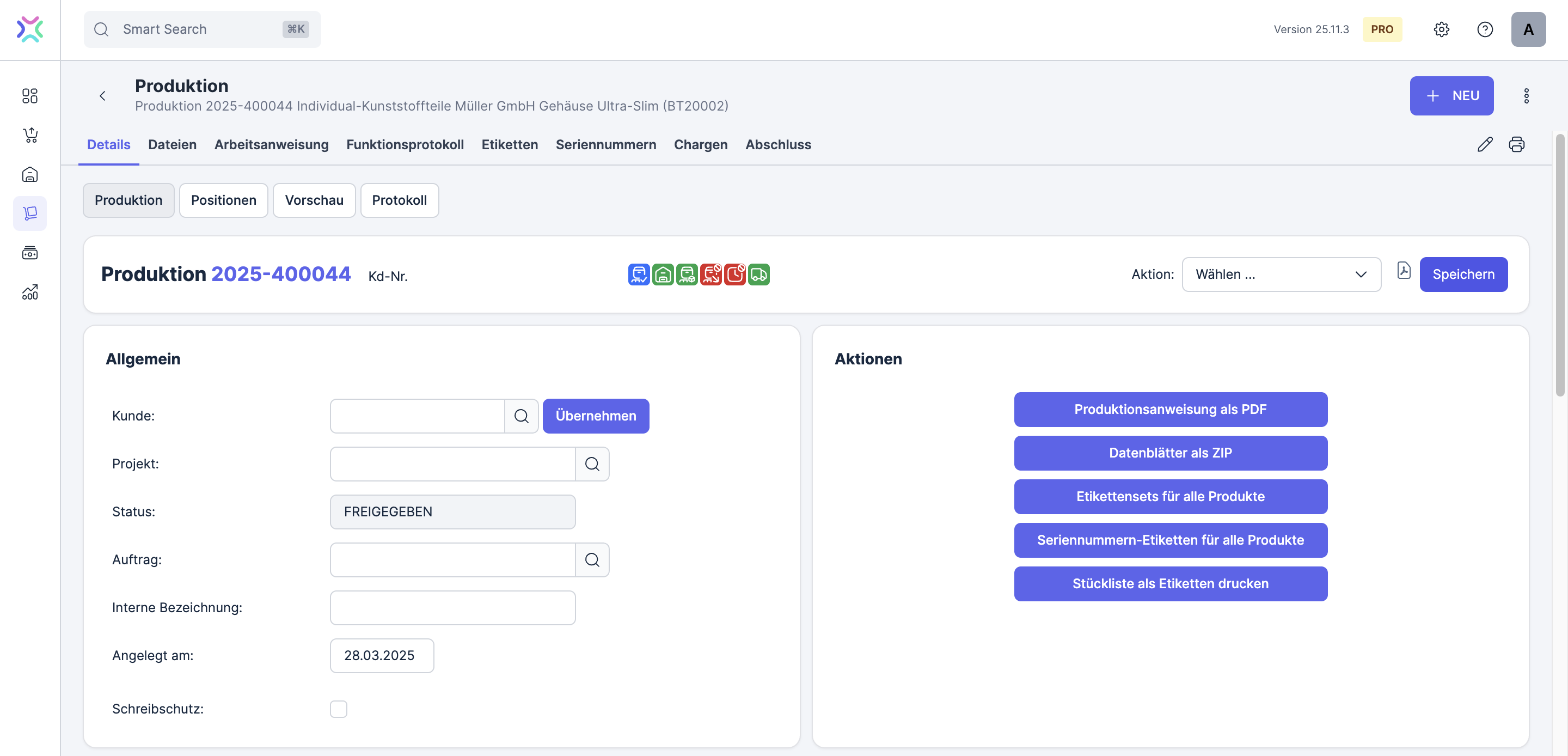Open the statistics chart sidebar icon
Image resolution: width=1568 pixels, height=756 pixels.
30,292
